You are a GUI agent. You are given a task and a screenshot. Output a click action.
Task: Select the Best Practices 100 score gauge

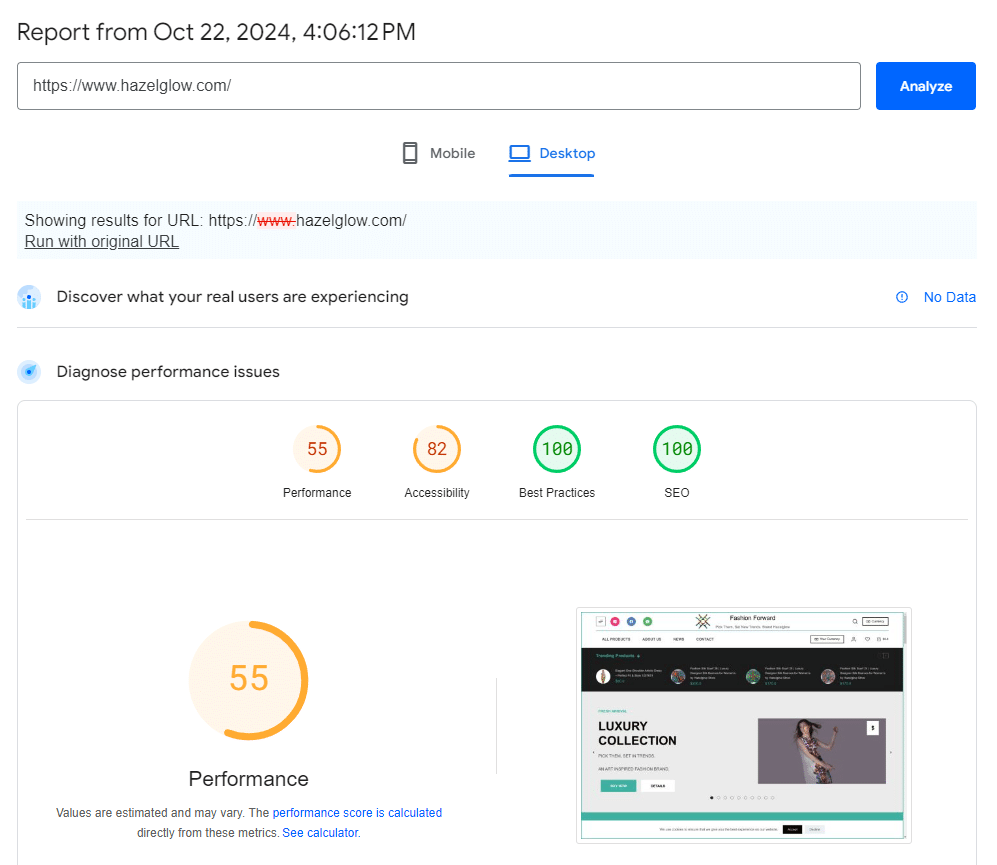557,450
